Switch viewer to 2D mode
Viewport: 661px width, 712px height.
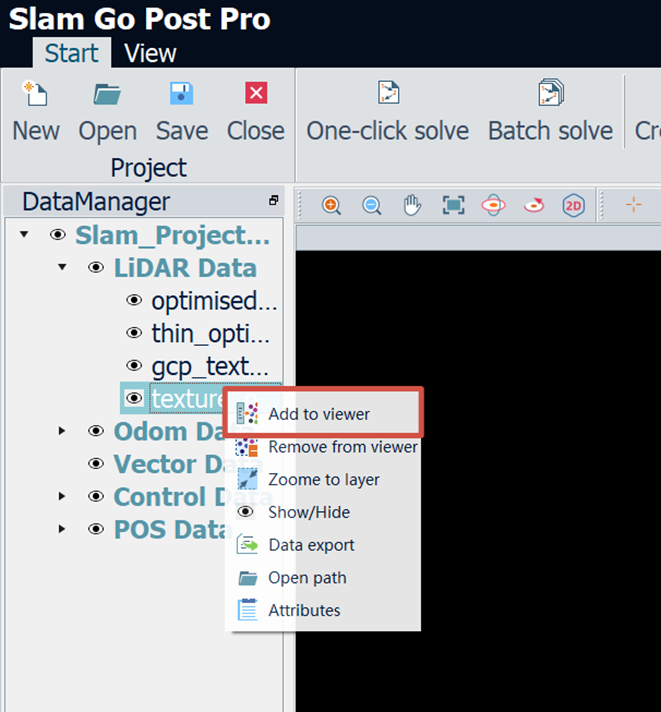[x=573, y=206]
